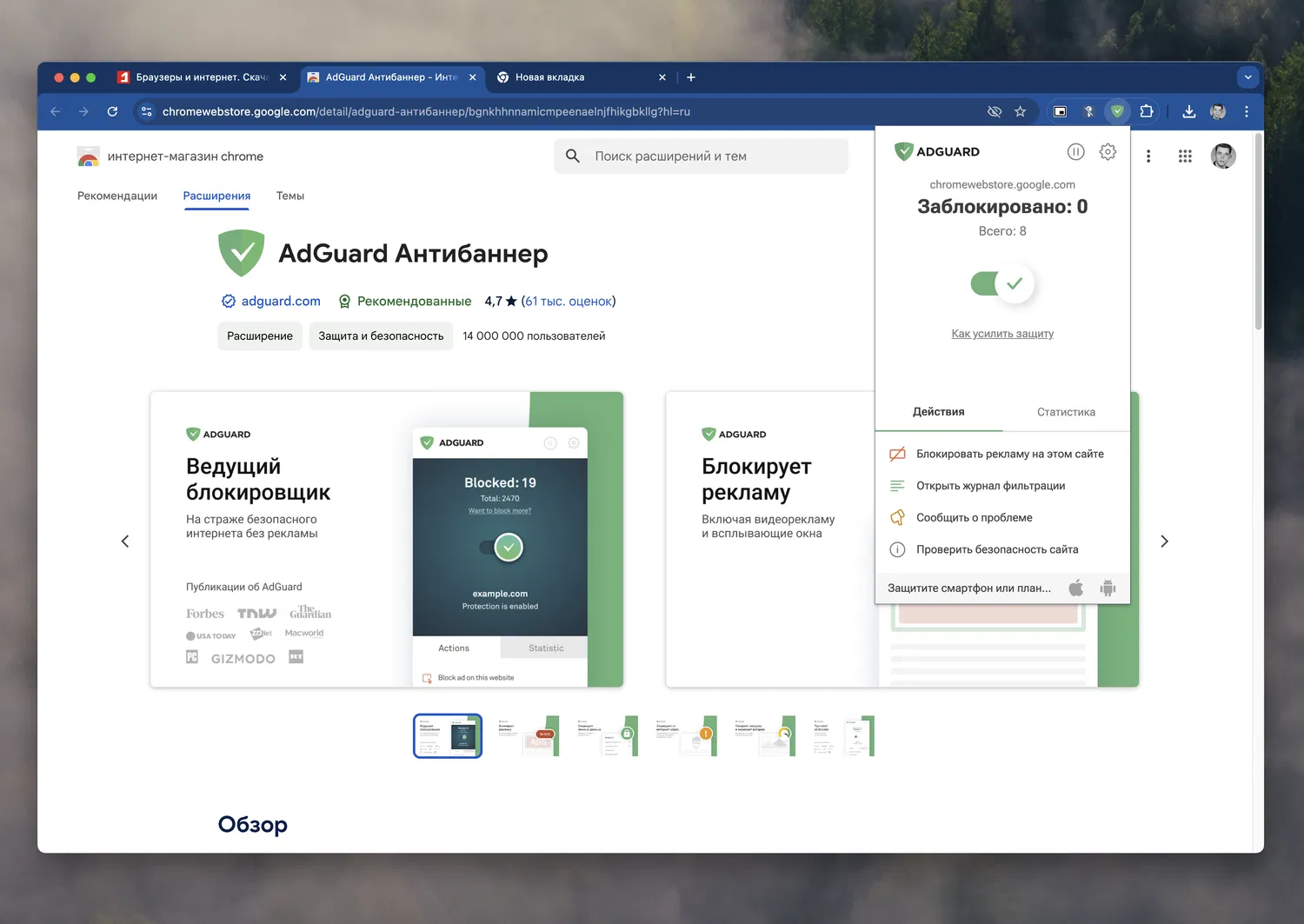This screenshot has height=924, width=1304.
Task: Click the Apple icon in the AdGuard popup
Action: pyautogui.click(x=1076, y=588)
